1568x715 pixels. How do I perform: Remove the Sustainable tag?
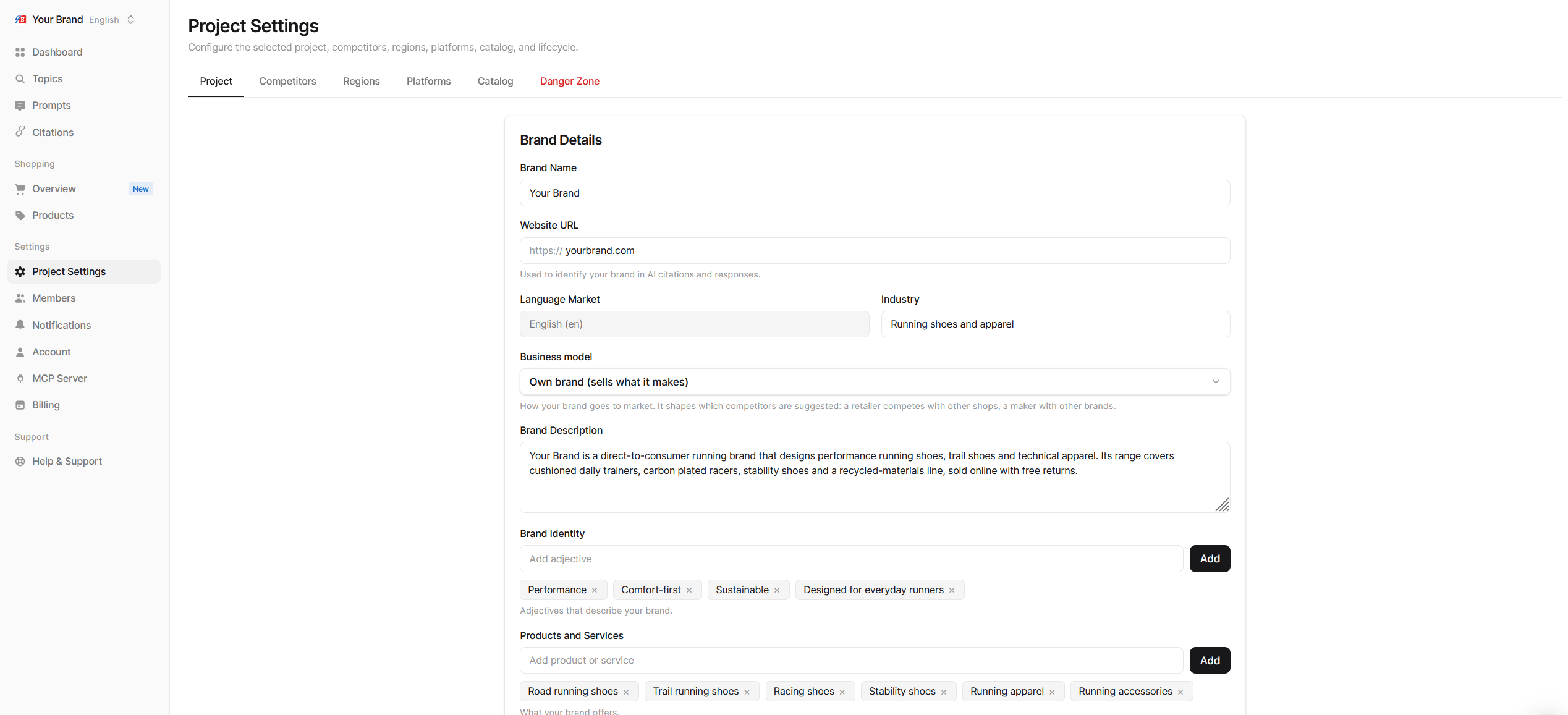click(777, 590)
